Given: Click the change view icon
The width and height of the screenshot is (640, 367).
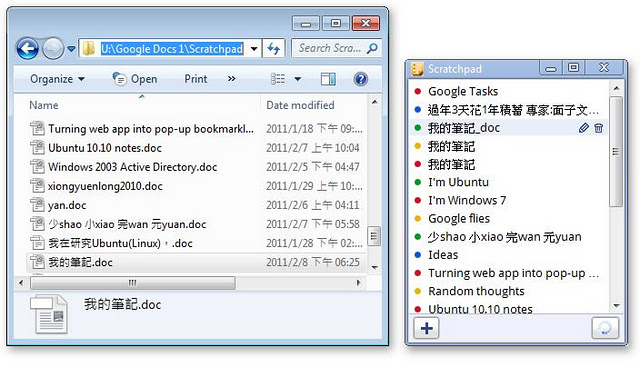Looking at the screenshot, I should pos(278,79).
